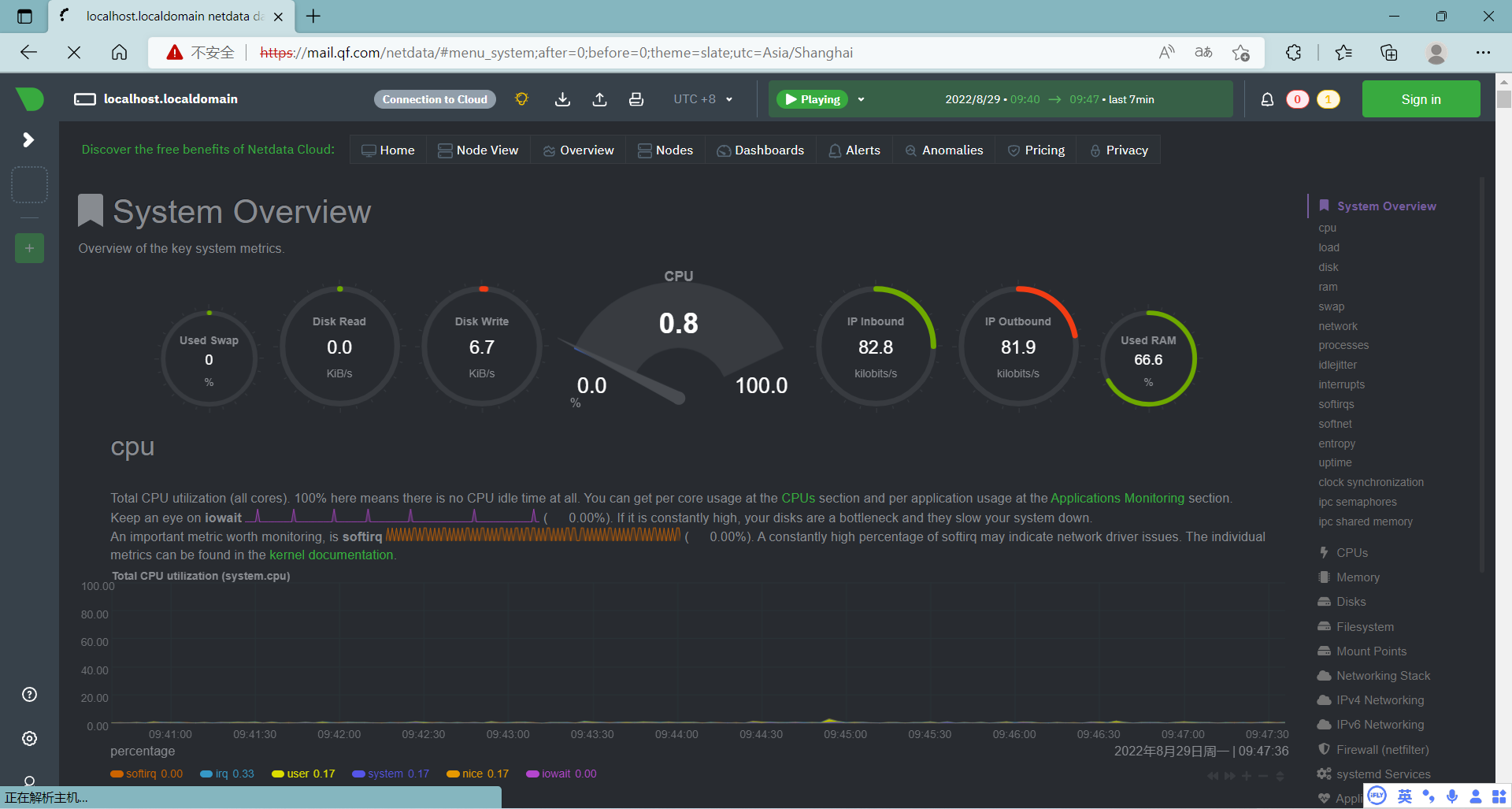Click the CPU speedometer gauge
Screen dimensions: 1512x809
(x=678, y=339)
